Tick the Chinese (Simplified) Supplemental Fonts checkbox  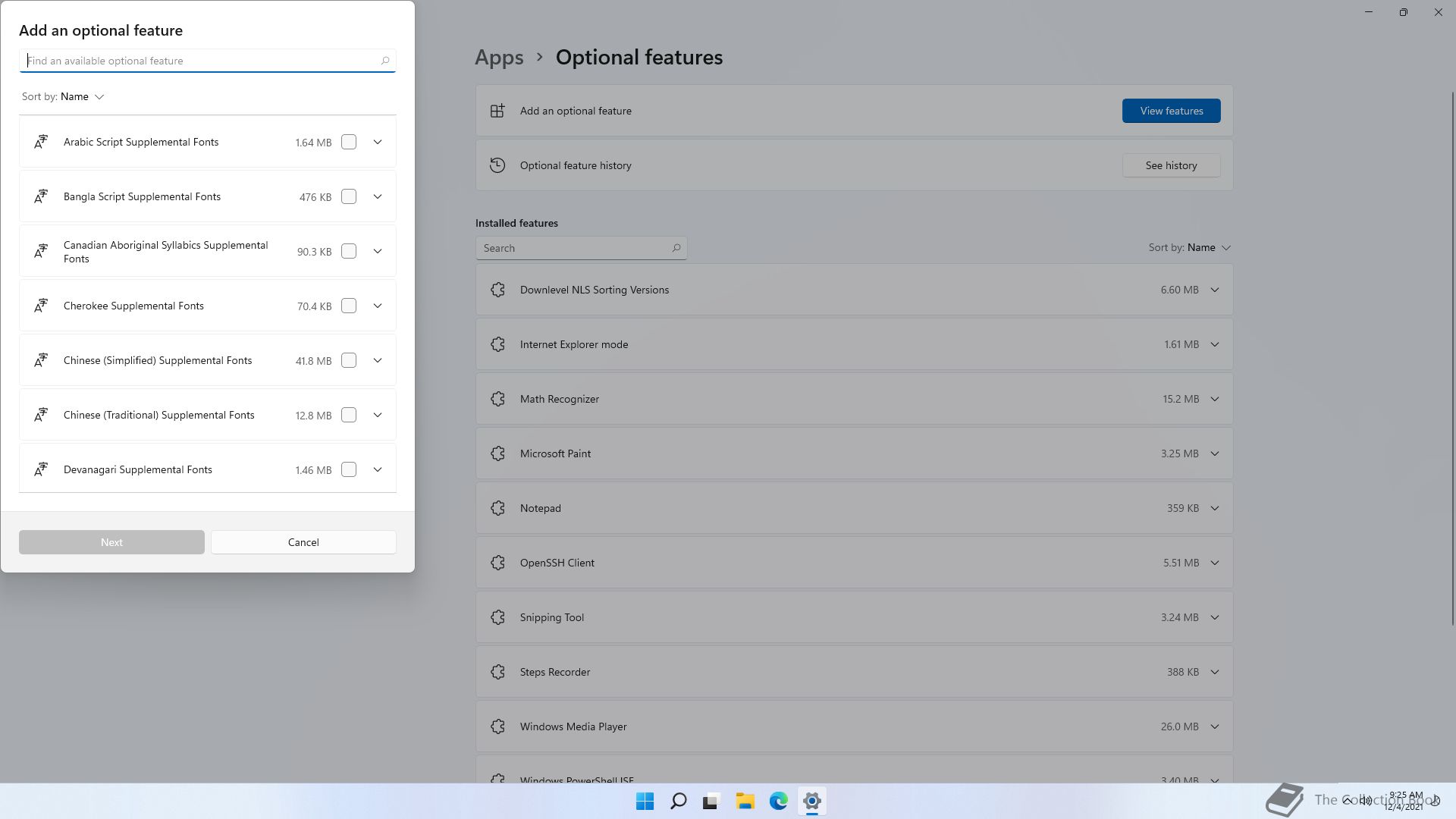349,360
